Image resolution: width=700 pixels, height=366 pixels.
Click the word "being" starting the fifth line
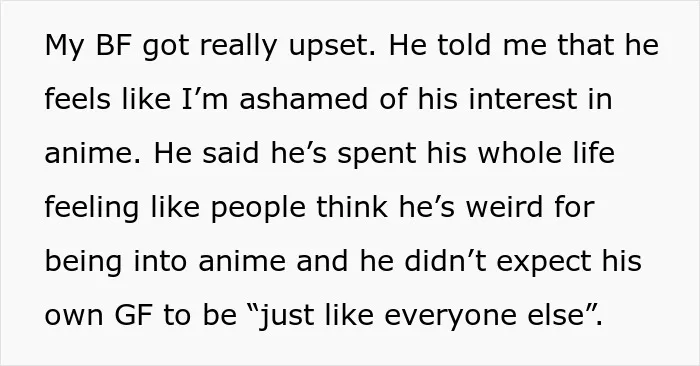83,262
